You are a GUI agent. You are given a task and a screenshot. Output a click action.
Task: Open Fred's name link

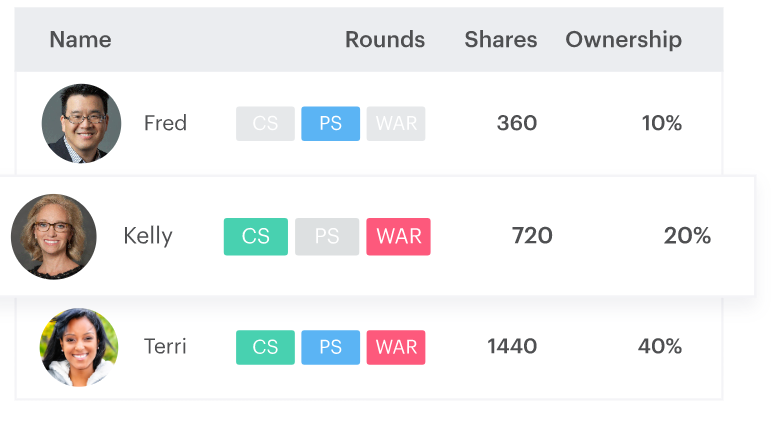coord(165,123)
